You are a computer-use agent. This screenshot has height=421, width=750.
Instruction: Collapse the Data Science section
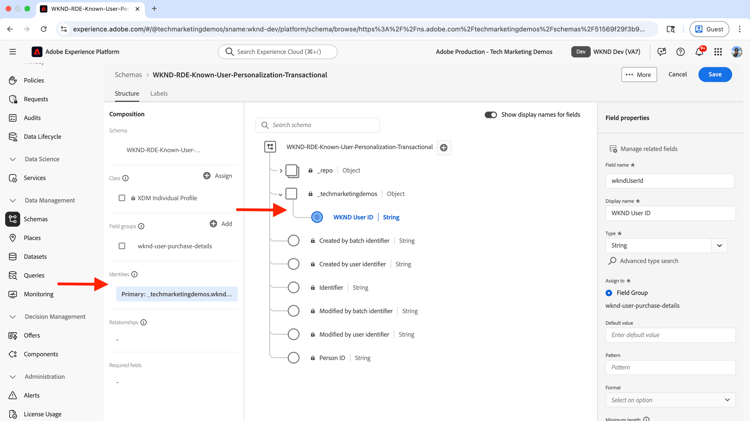[x=13, y=159]
